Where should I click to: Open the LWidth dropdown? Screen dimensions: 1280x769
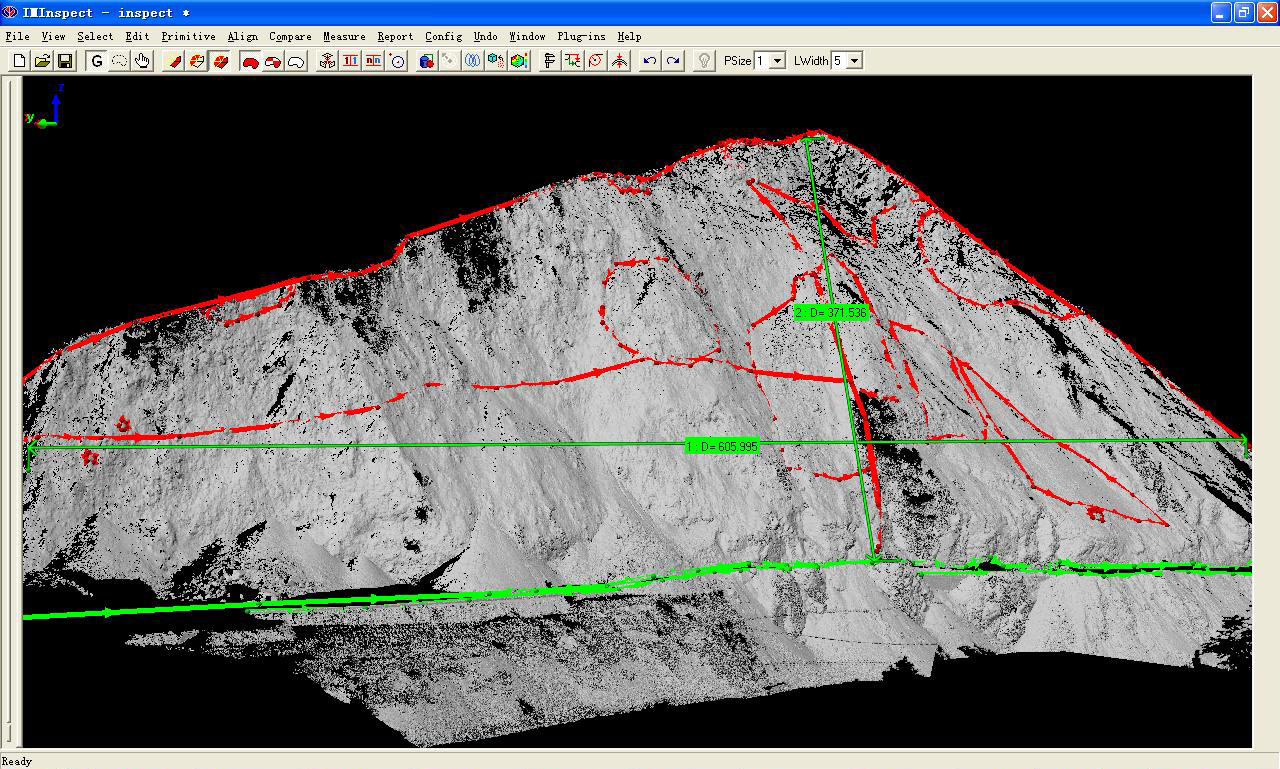coord(845,60)
